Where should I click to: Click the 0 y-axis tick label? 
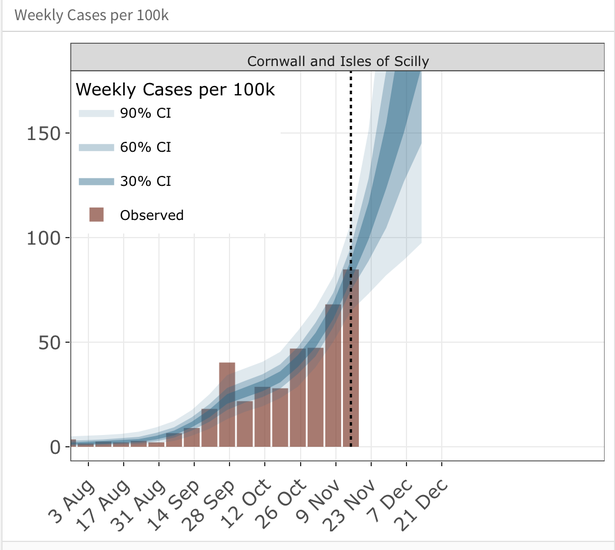click(x=57, y=447)
